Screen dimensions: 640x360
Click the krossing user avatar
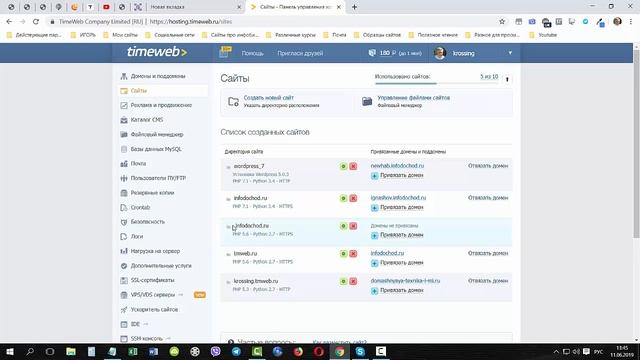(440, 53)
